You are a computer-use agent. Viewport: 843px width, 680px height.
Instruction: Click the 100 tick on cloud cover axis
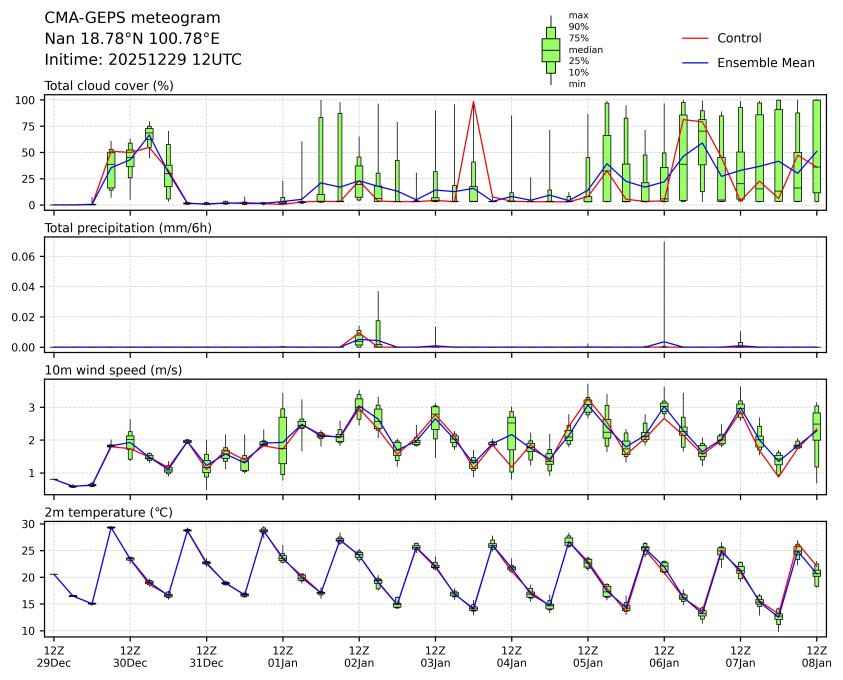(29, 100)
